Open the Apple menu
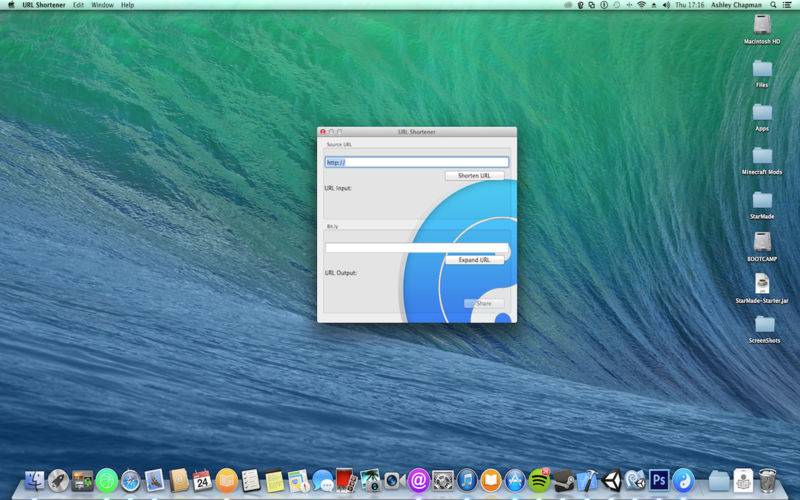The width and height of the screenshot is (800, 500). click(x=11, y=5)
